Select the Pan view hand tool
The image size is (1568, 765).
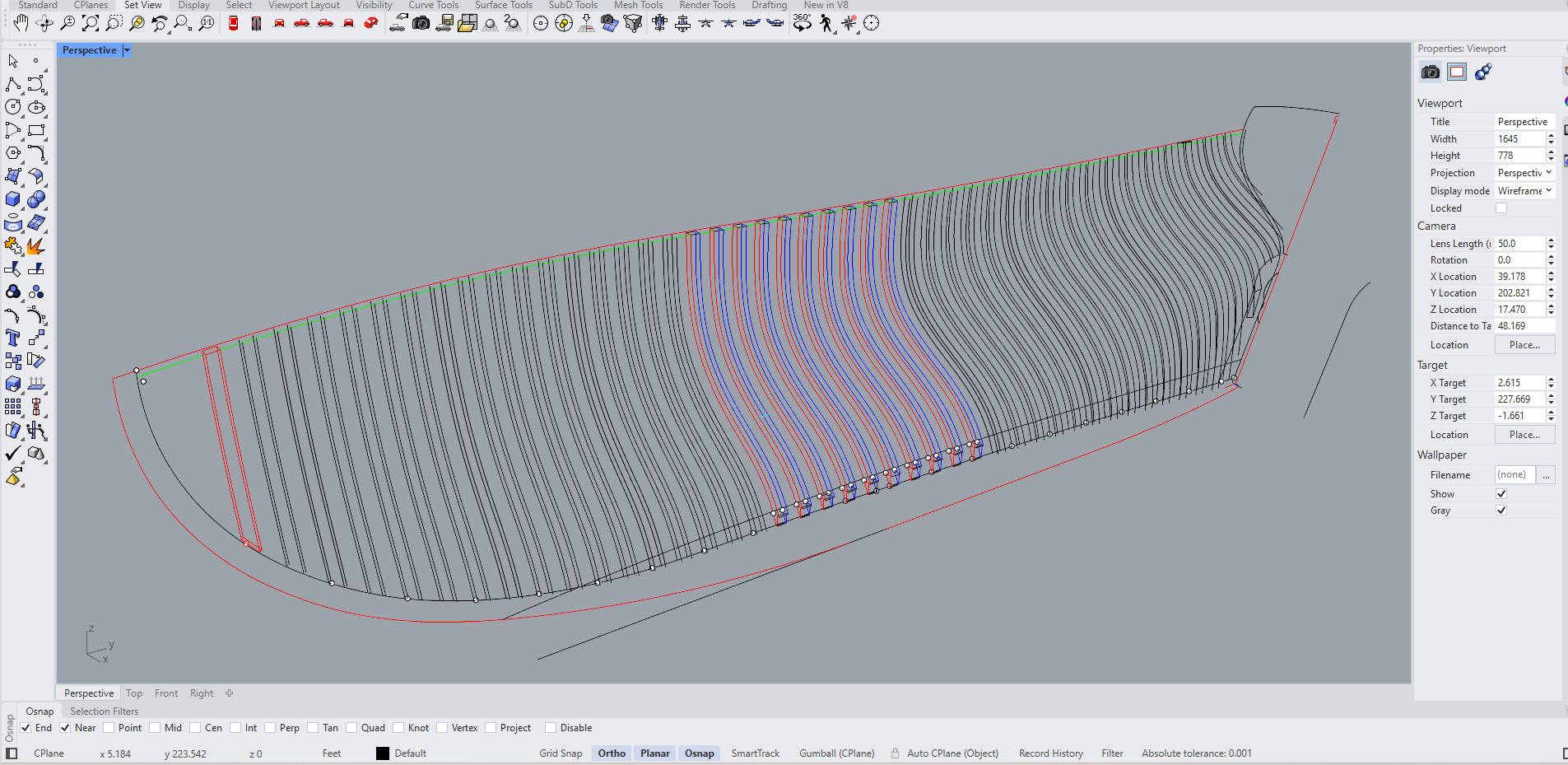click(21, 23)
